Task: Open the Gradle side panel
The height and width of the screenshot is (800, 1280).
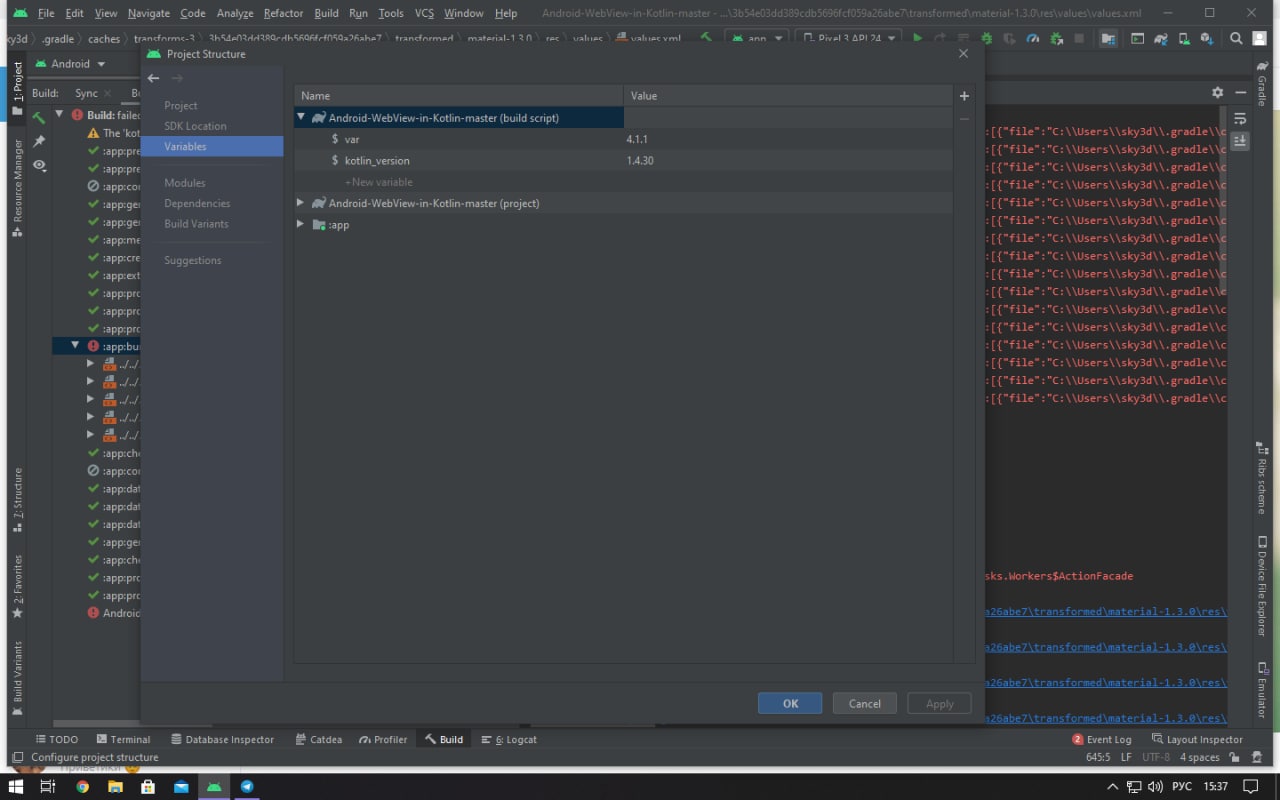Action: pos(1262,84)
